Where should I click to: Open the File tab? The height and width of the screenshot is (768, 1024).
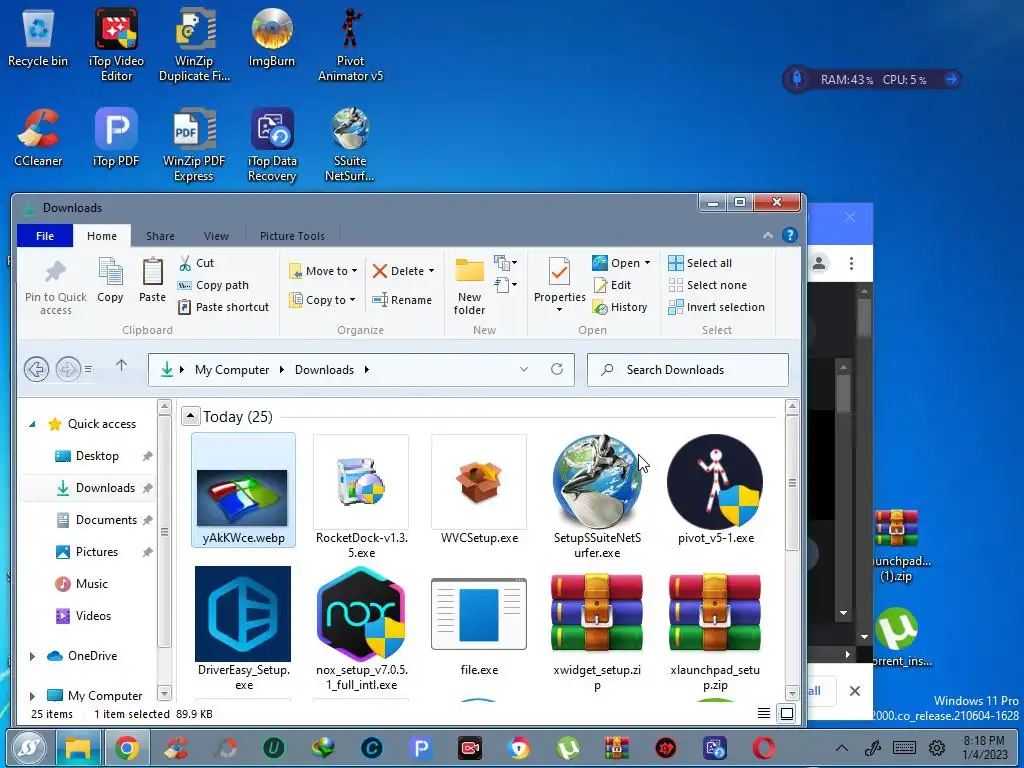click(44, 236)
